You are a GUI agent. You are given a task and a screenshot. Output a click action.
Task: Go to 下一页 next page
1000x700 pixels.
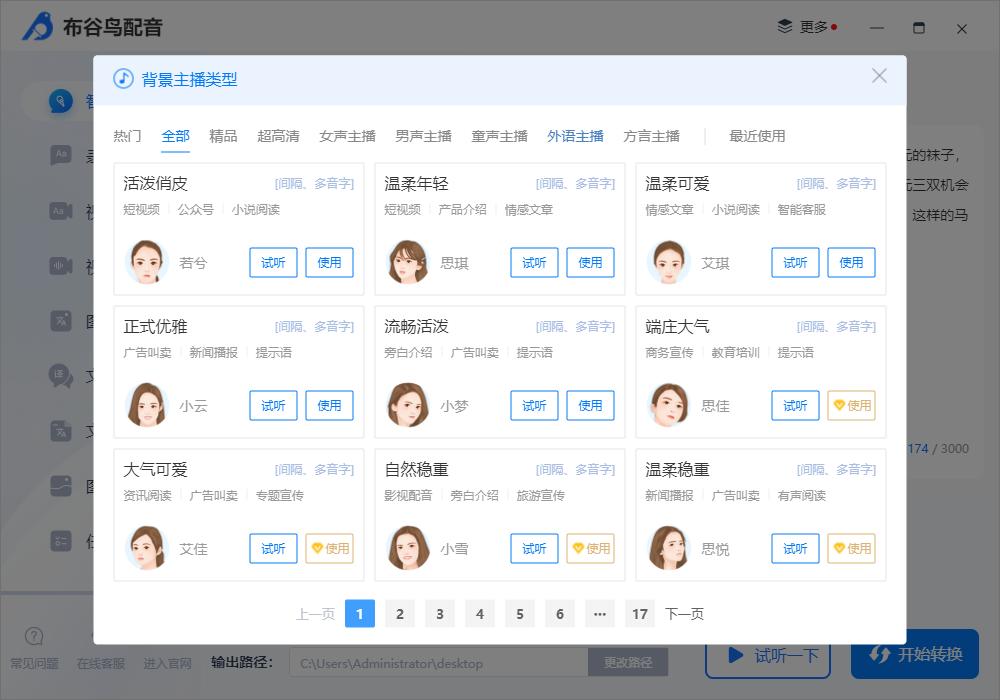click(x=684, y=614)
